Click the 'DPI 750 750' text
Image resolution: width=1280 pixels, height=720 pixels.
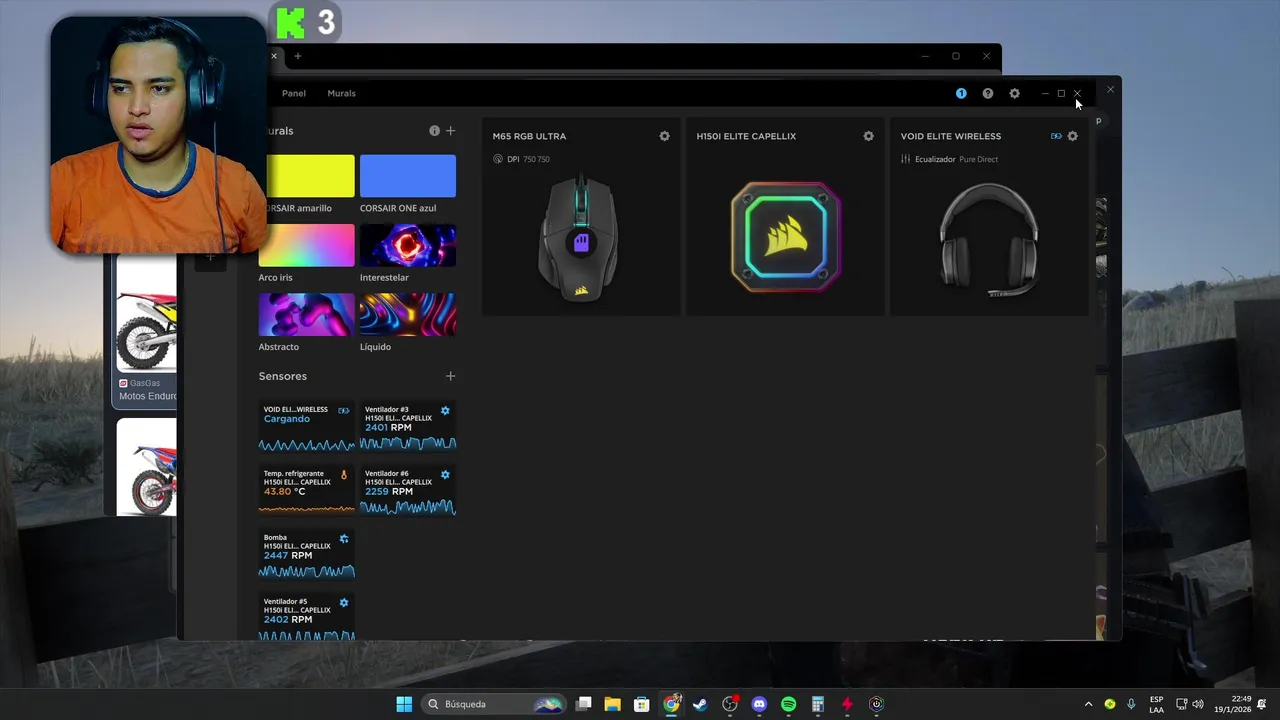coord(528,159)
